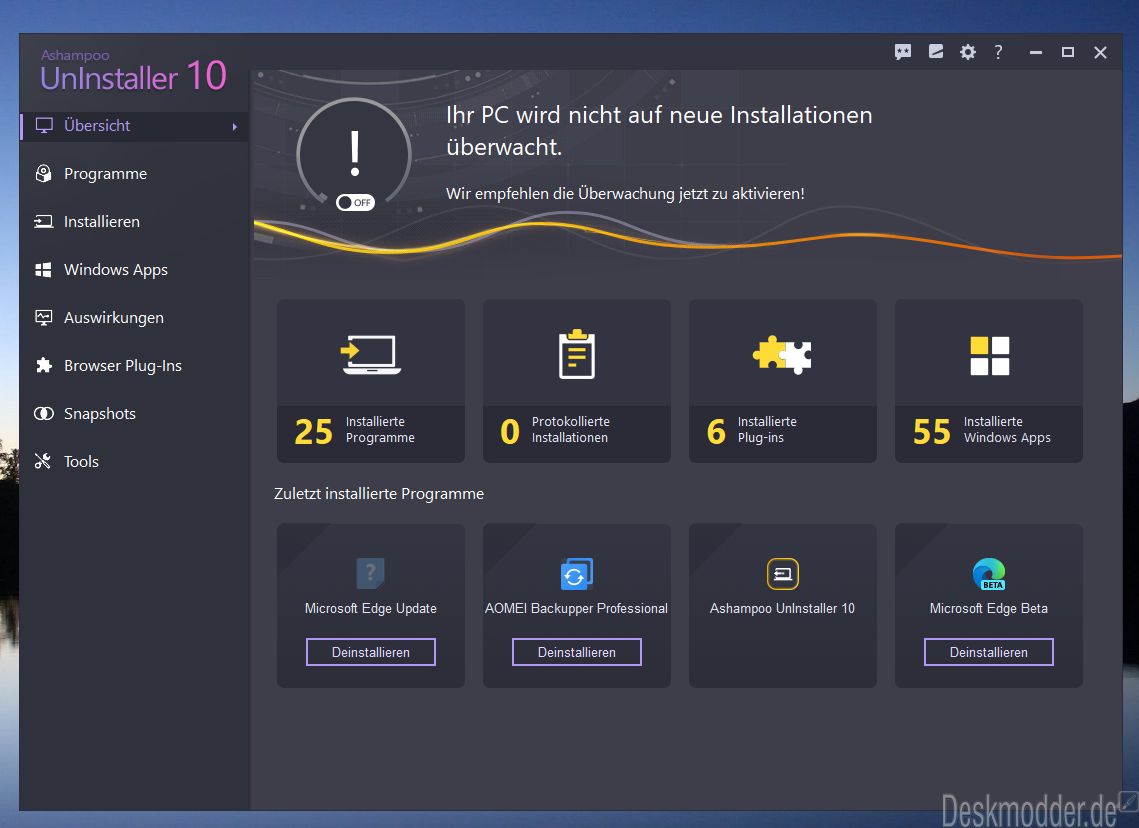The image size is (1139, 828).
Task: Open the 0 Protokollierte Installationen label
Action: coord(555,430)
